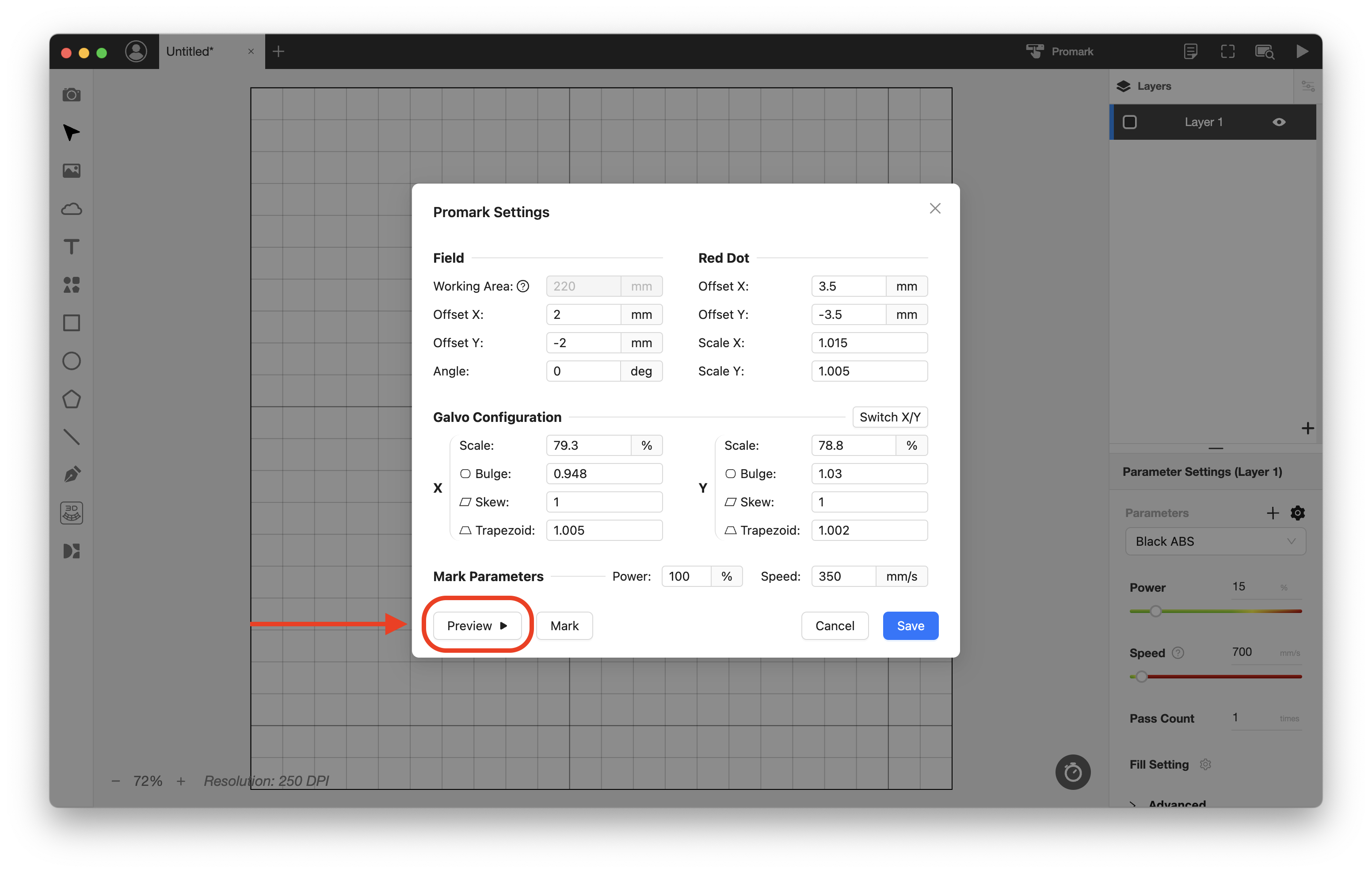Image resolution: width=1372 pixels, height=873 pixels.
Task: Edit the Red Dot Offset X field
Action: click(x=848, y=286)
